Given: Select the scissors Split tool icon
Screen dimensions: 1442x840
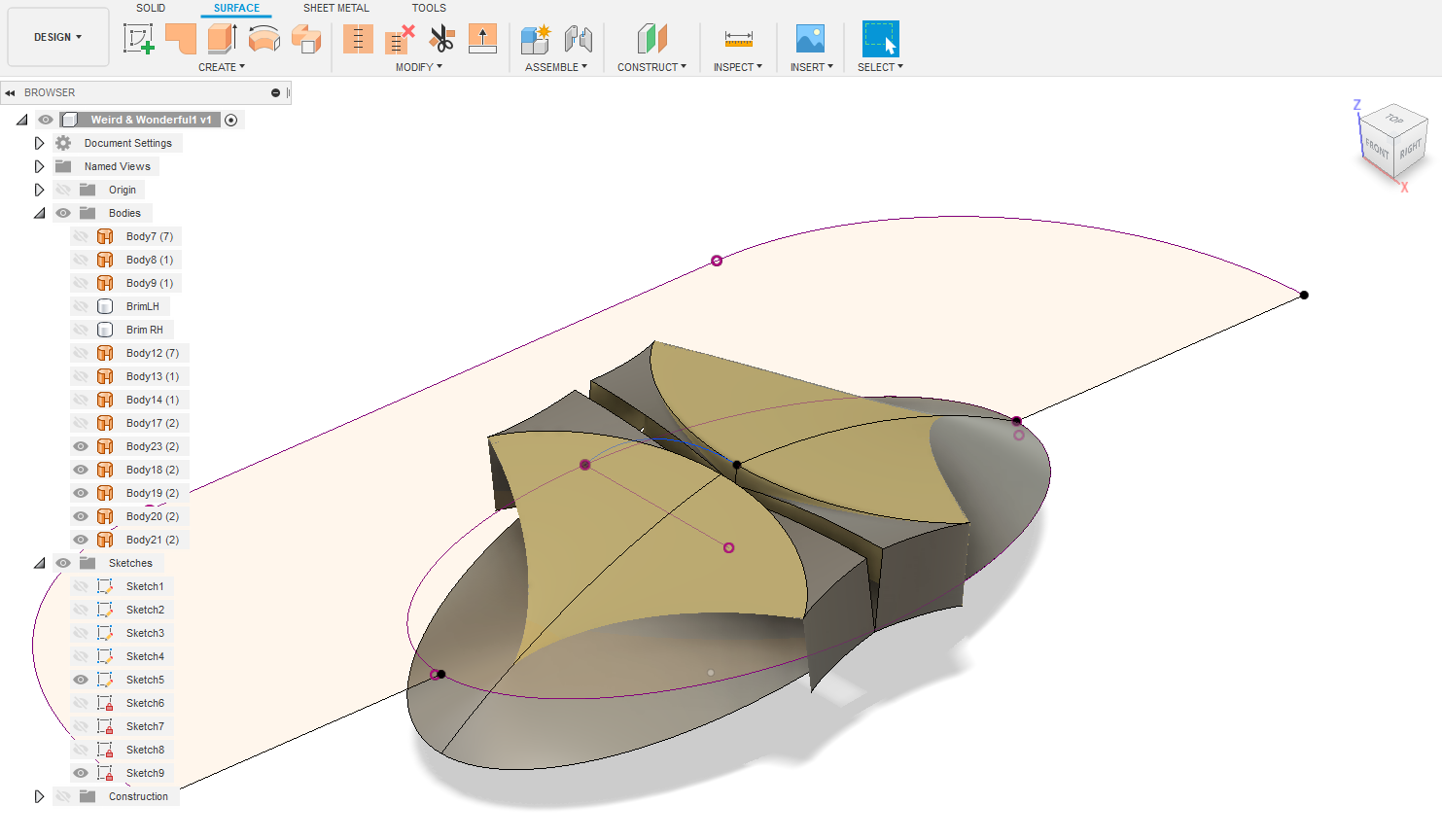Looking at the screenshot, I should pyautogui.click(x=441, y=39).
